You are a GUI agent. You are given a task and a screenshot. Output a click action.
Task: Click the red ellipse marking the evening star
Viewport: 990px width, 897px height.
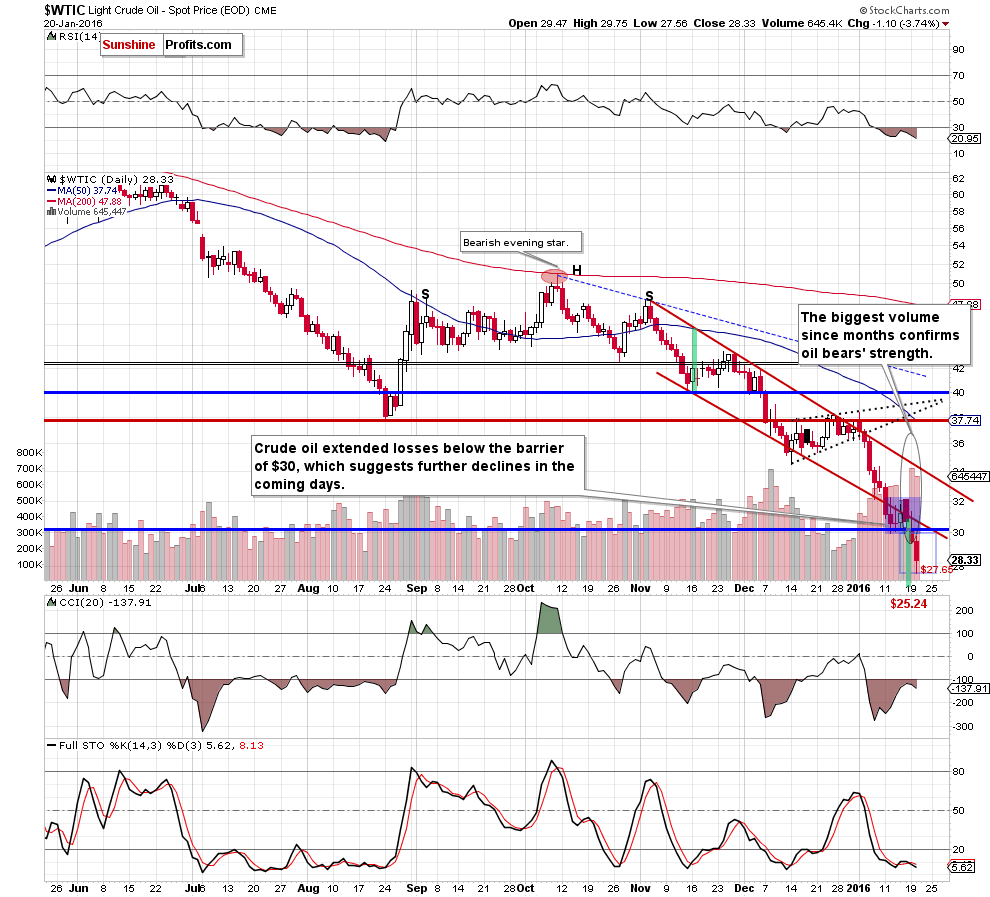click(554, 276)
